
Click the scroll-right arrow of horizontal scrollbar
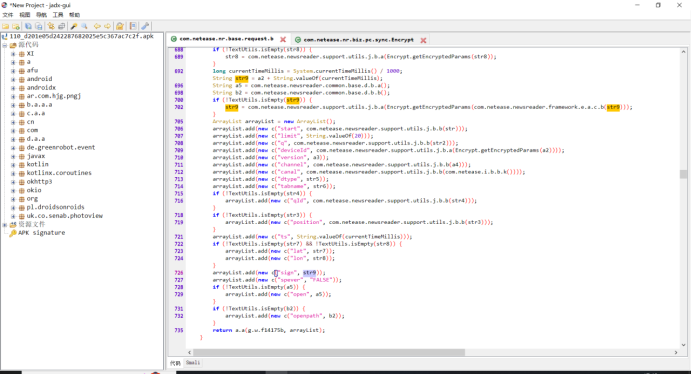(676, 352)
